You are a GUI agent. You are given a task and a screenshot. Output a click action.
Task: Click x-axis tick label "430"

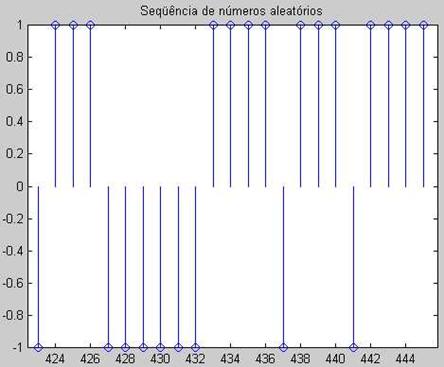(160, 359)
